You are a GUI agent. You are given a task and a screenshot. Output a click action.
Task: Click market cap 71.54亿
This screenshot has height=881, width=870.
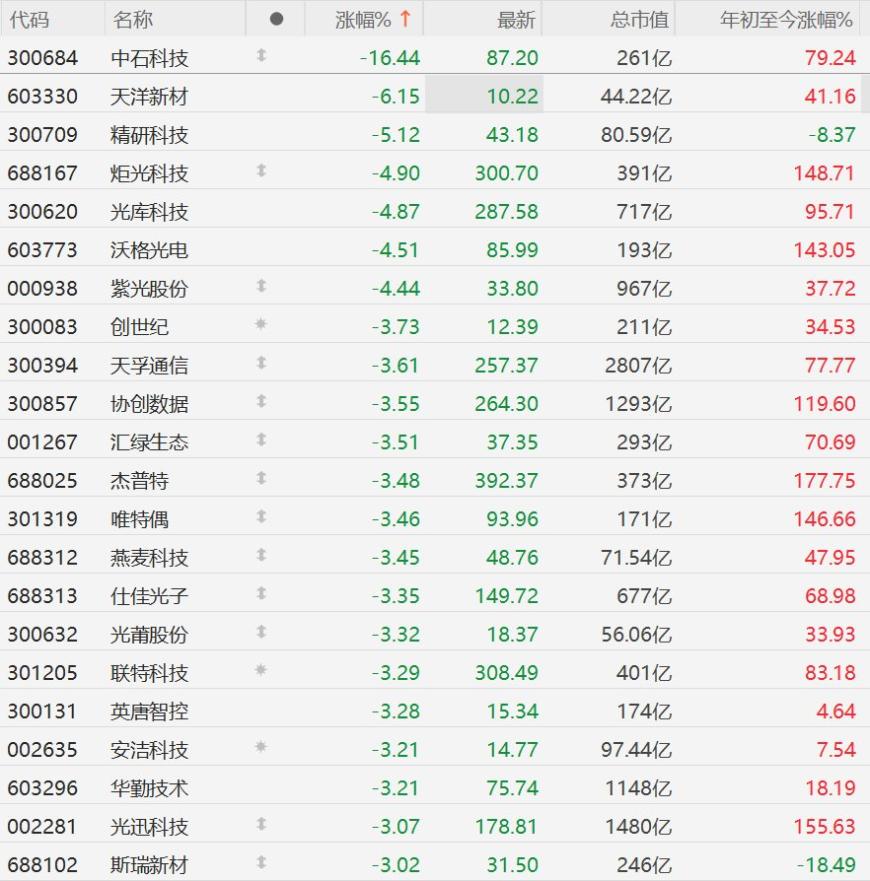(x=636, y=557)
